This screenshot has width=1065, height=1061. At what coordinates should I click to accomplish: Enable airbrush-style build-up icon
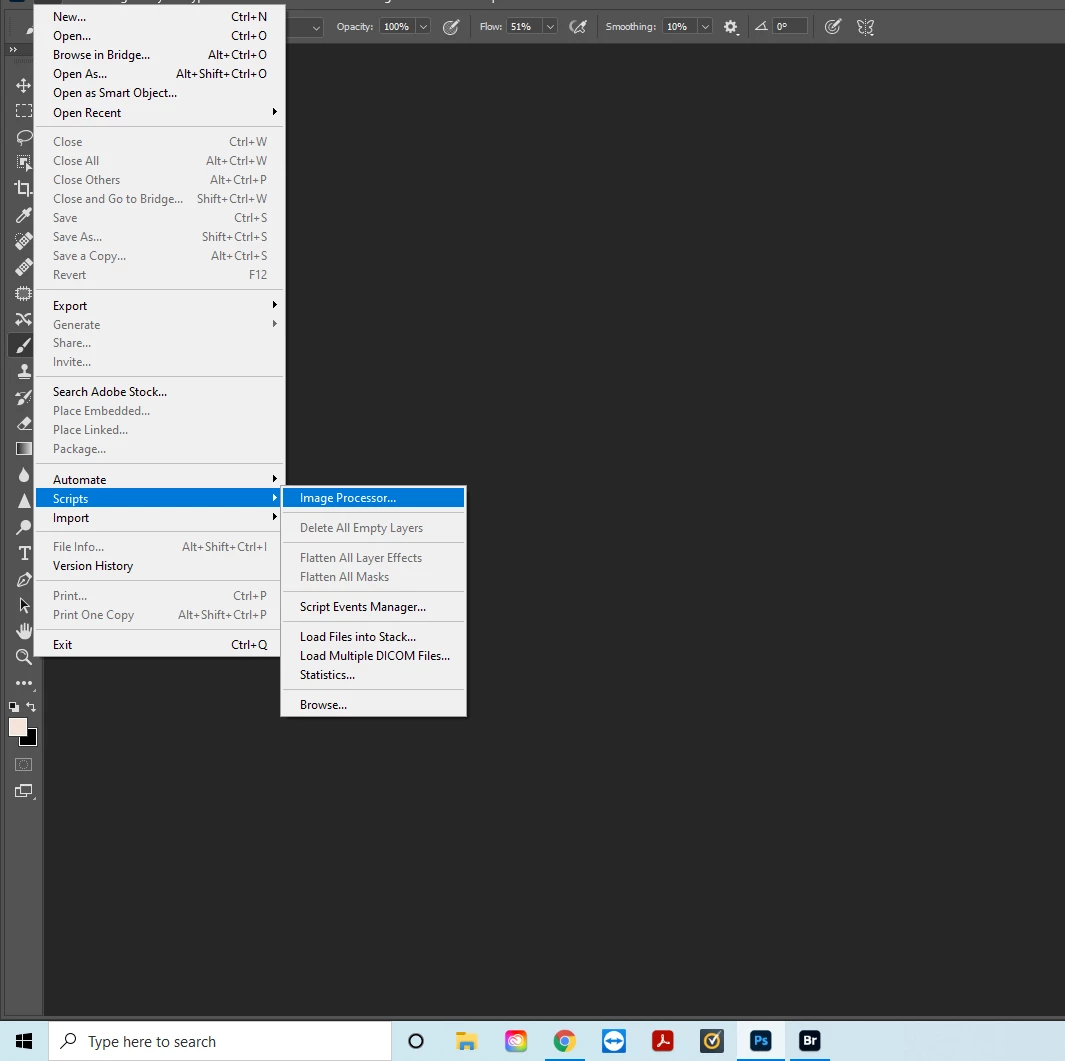coord(577,27)
